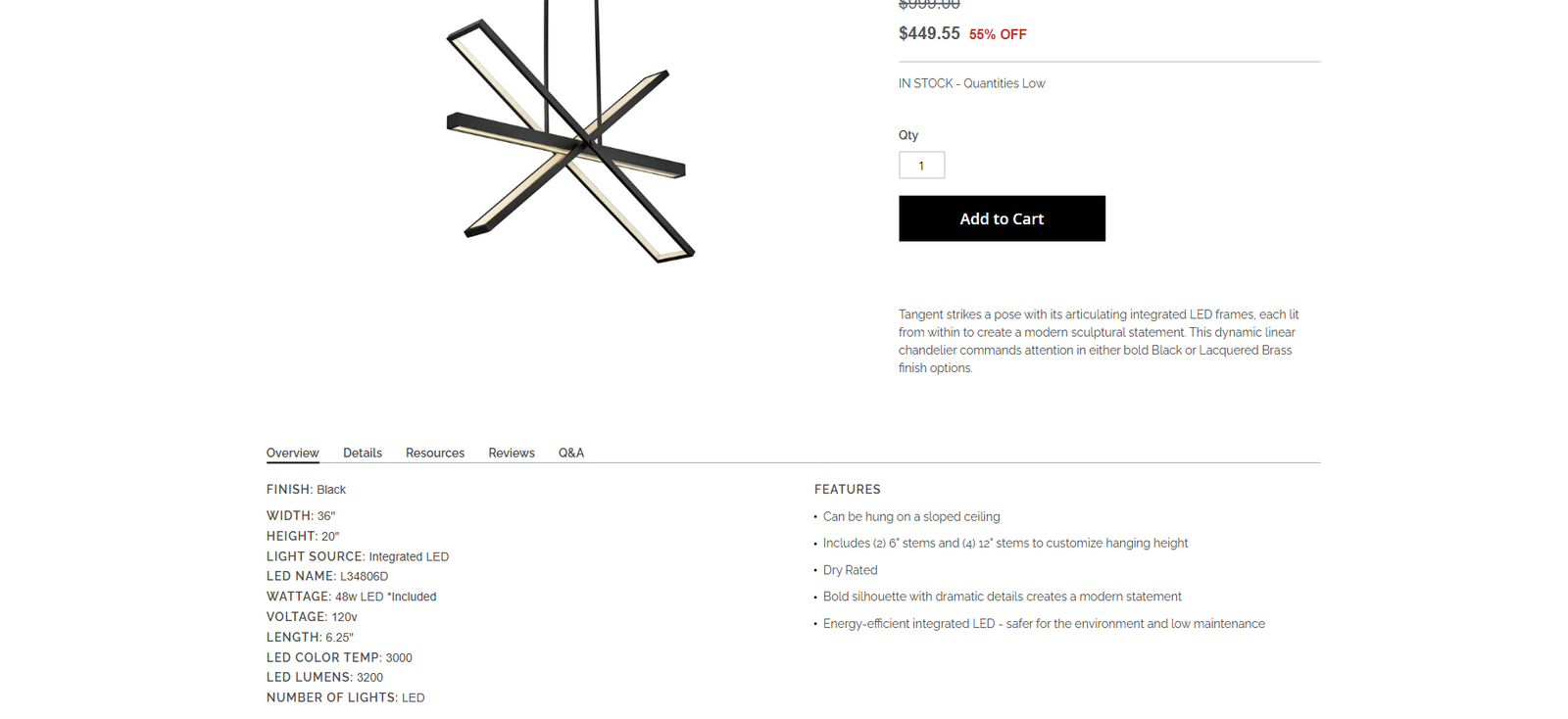Click the IN STOCK availability text
1568x719 pixels.
[971, 83]
